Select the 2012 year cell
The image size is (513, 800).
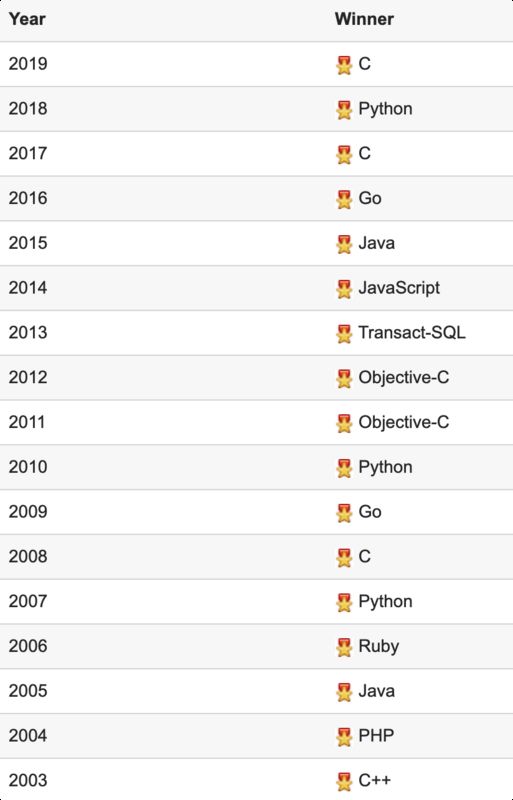[28, 377]
